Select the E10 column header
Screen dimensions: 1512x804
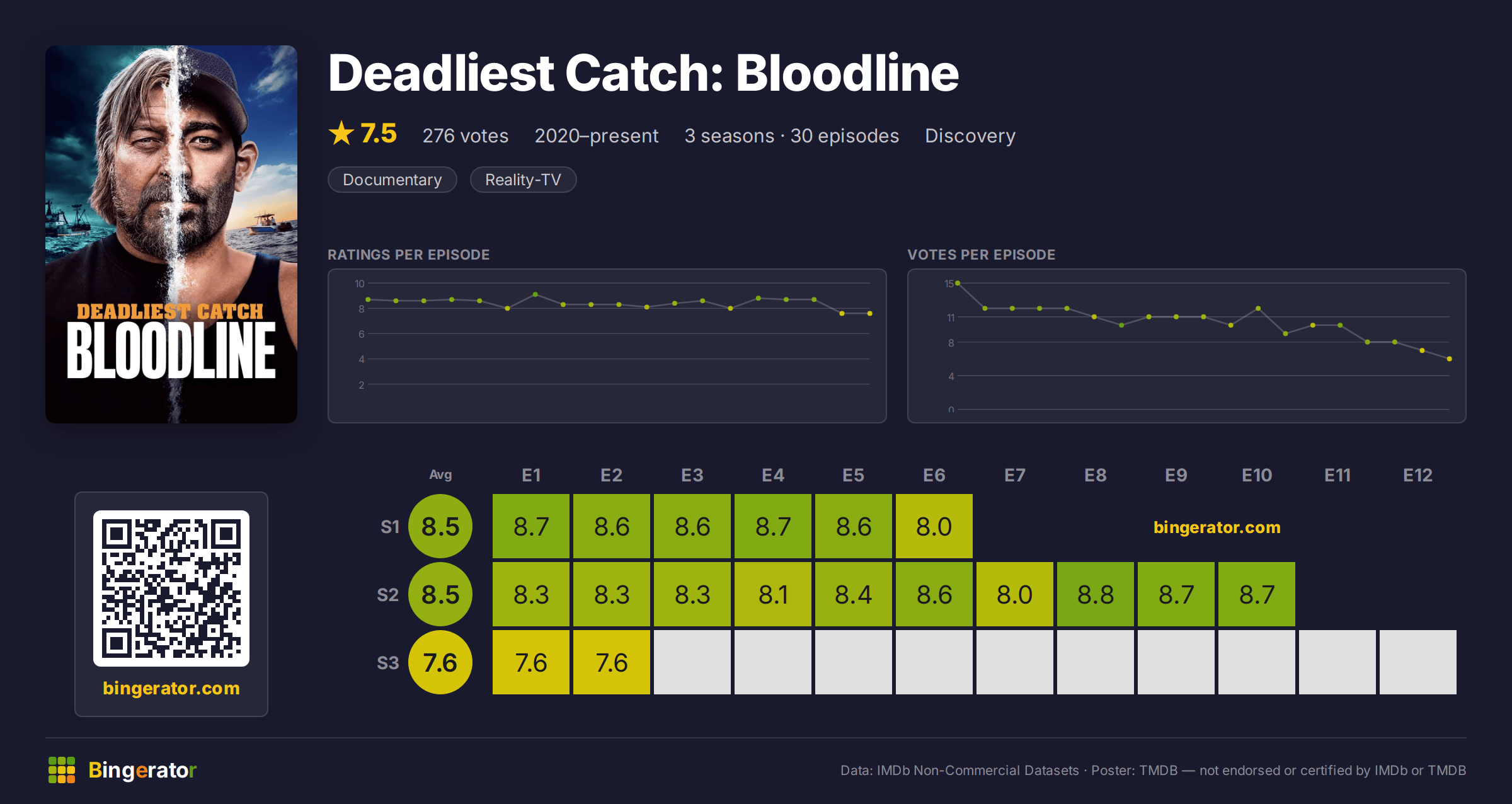(1257, 475)
